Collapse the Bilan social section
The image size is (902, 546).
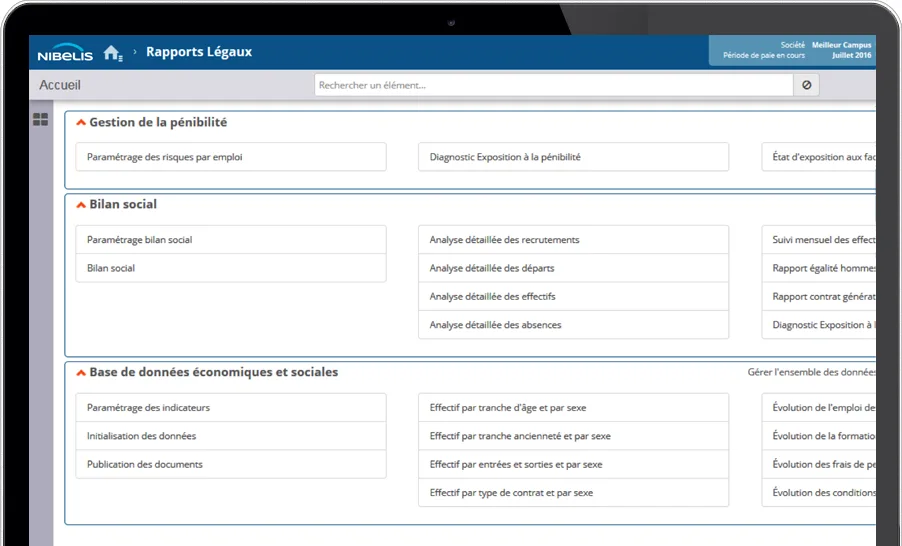click(81, 205)
